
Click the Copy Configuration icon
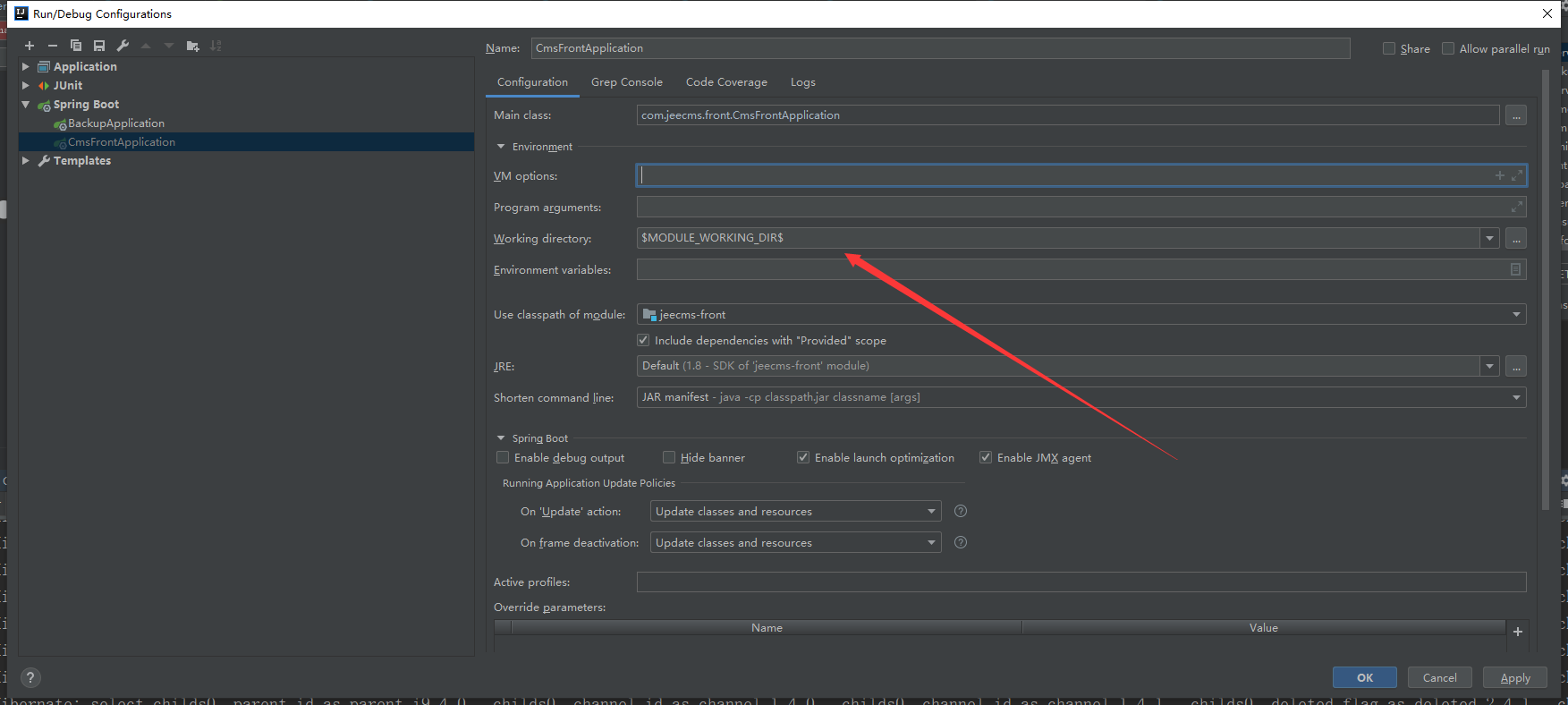(x=76, y=46)
